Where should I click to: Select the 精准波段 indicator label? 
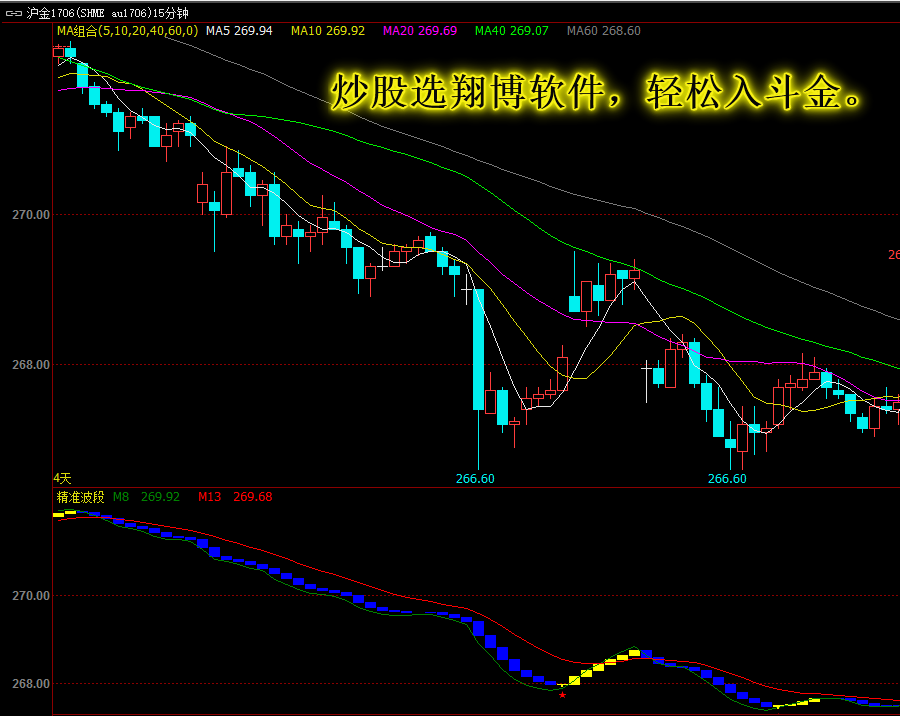click(80, 497)
